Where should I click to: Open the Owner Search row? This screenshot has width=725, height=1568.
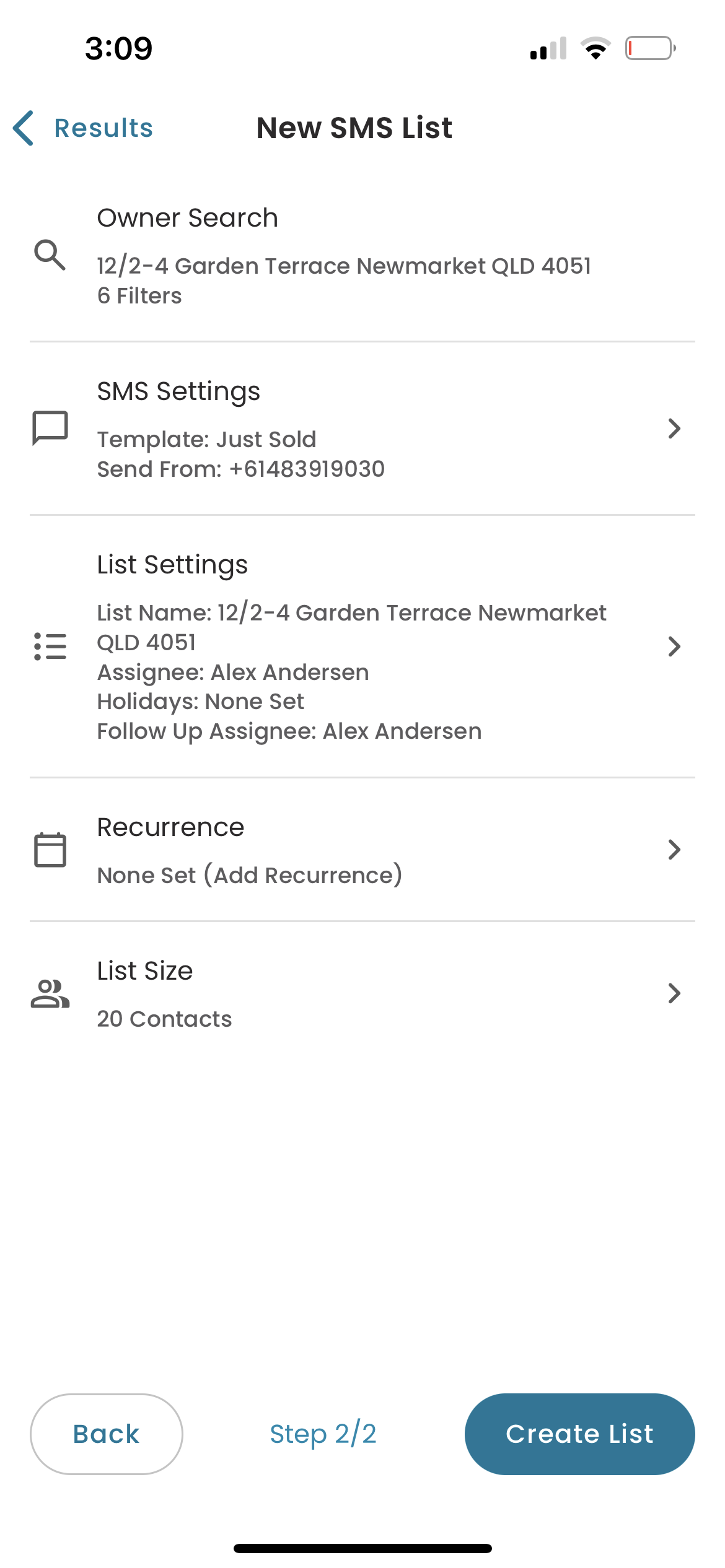click(x=362, y=255)
